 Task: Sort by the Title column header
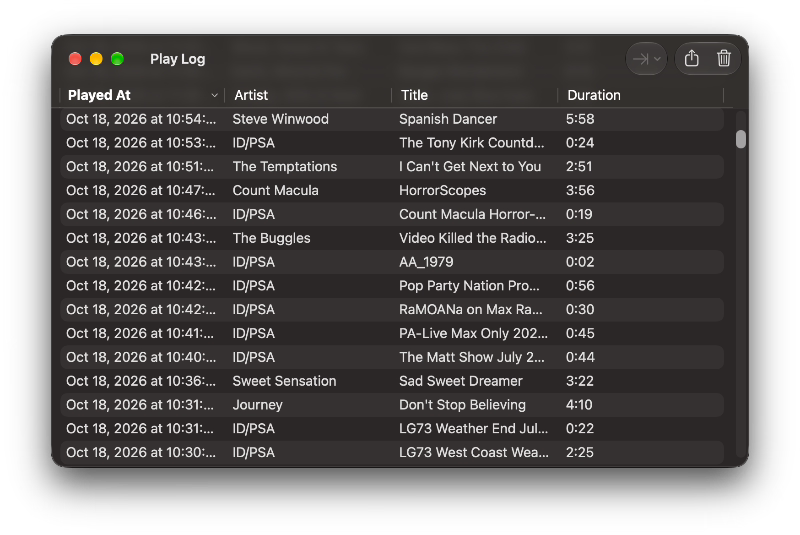pyautogui.click(x=414, y=95)
